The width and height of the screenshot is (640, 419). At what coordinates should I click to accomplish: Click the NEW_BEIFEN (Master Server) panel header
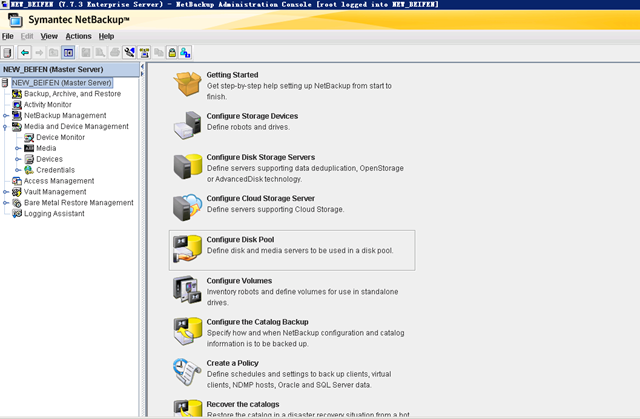69,69
